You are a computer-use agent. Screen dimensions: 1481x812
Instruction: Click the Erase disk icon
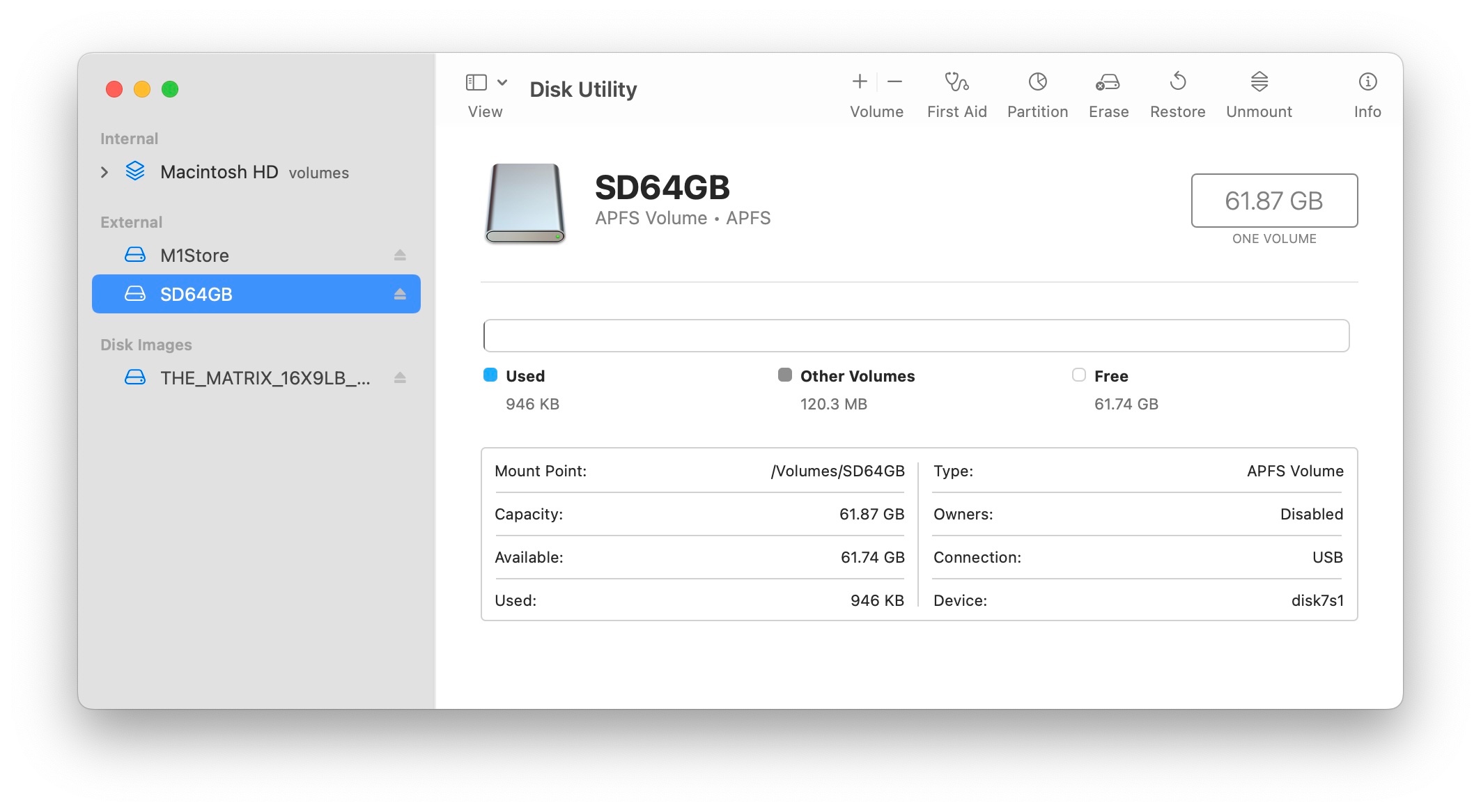[1108, 82]
